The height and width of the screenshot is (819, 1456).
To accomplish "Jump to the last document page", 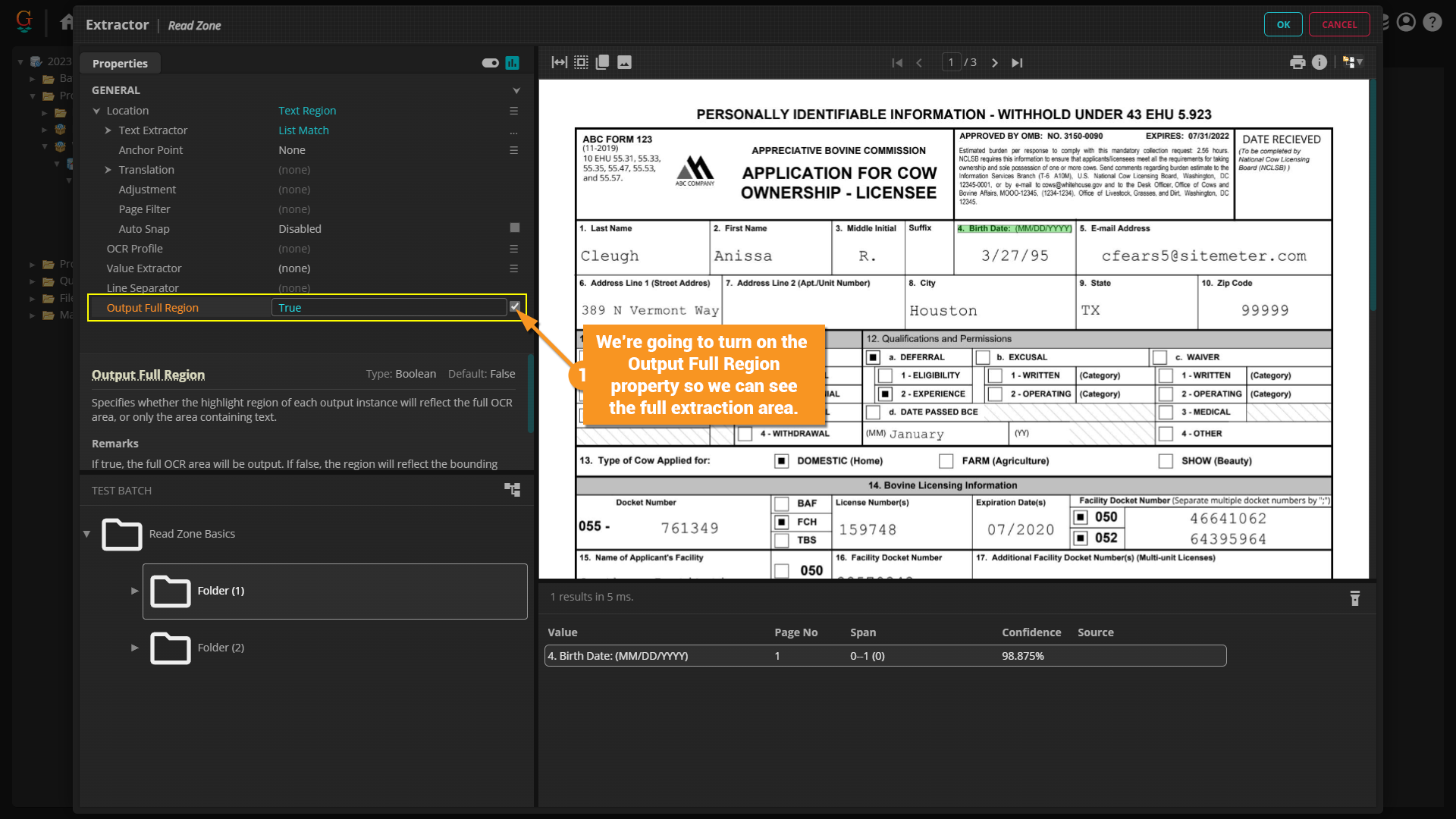I will 1017,63.
